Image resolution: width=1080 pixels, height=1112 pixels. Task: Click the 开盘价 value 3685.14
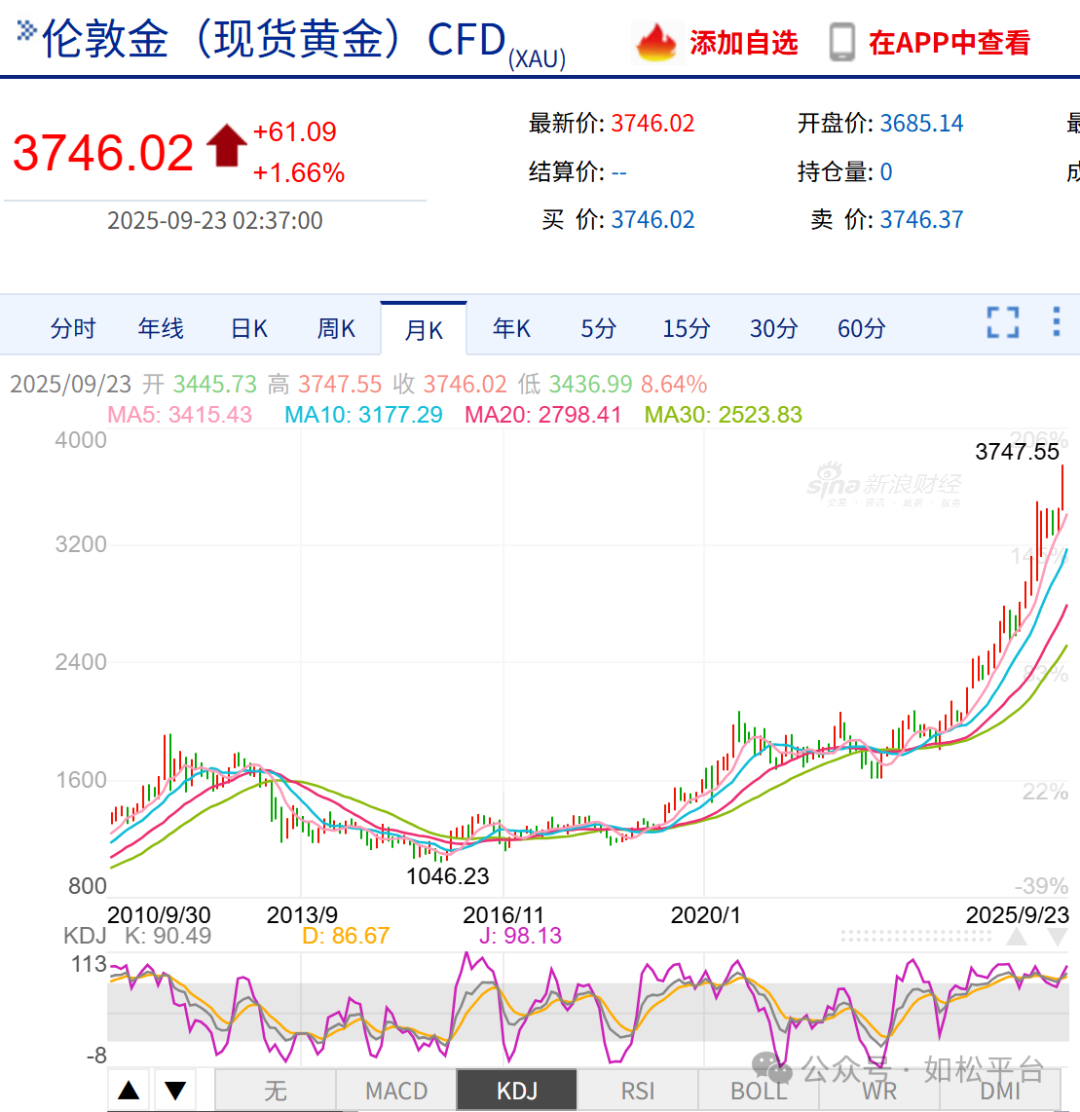click(x=921, y=123)
